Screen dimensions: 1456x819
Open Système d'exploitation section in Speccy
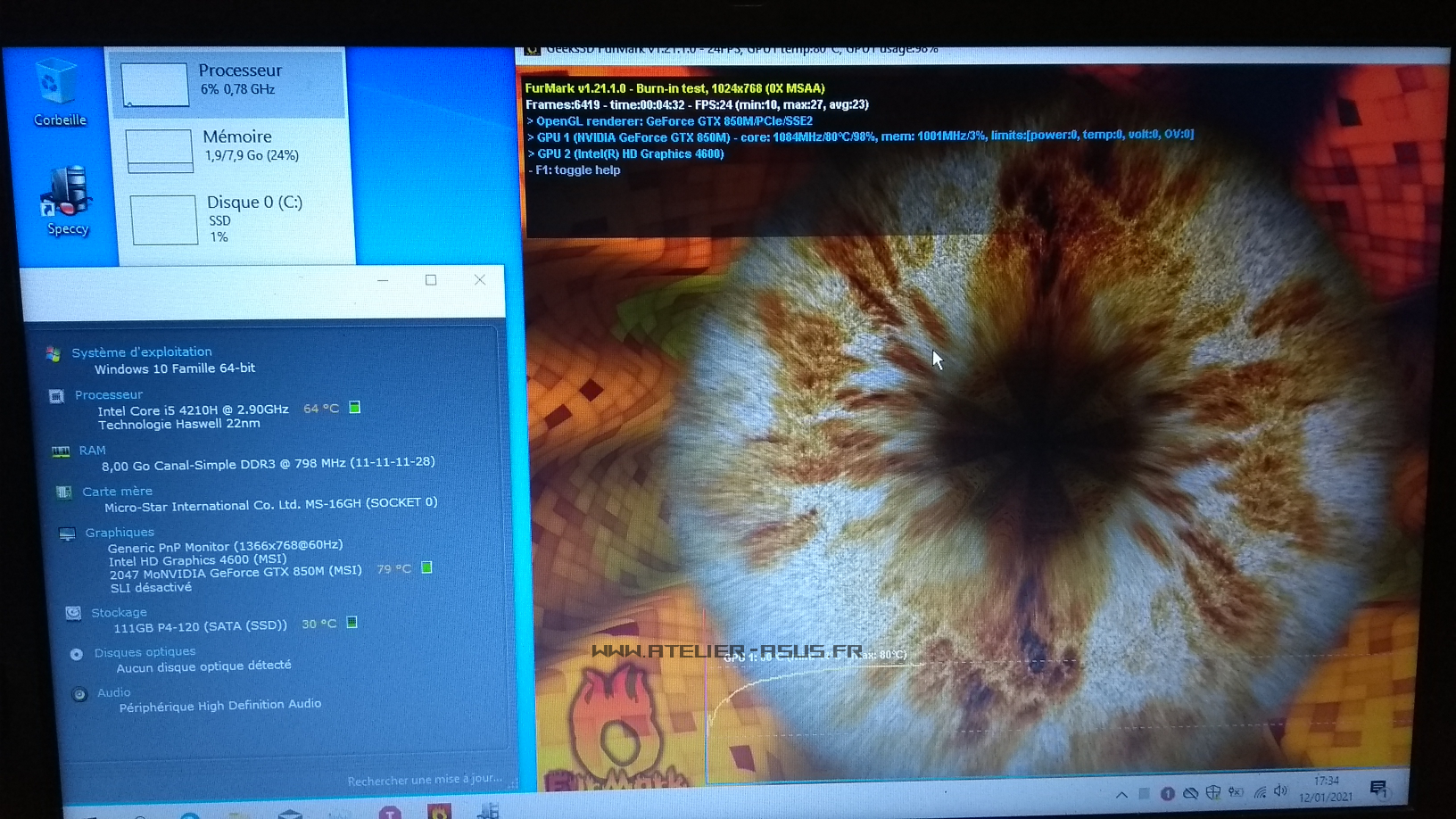[142, 352]
